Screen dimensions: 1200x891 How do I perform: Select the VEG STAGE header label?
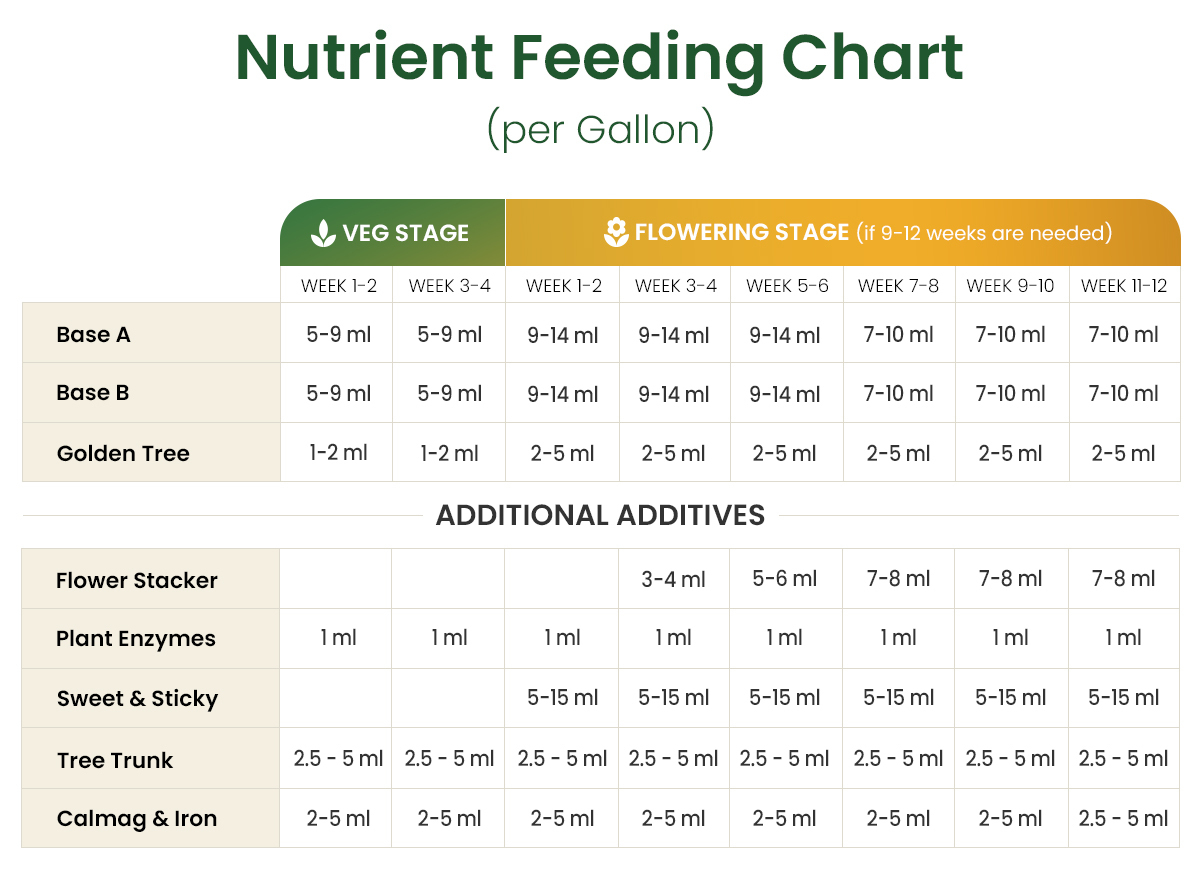405,233
